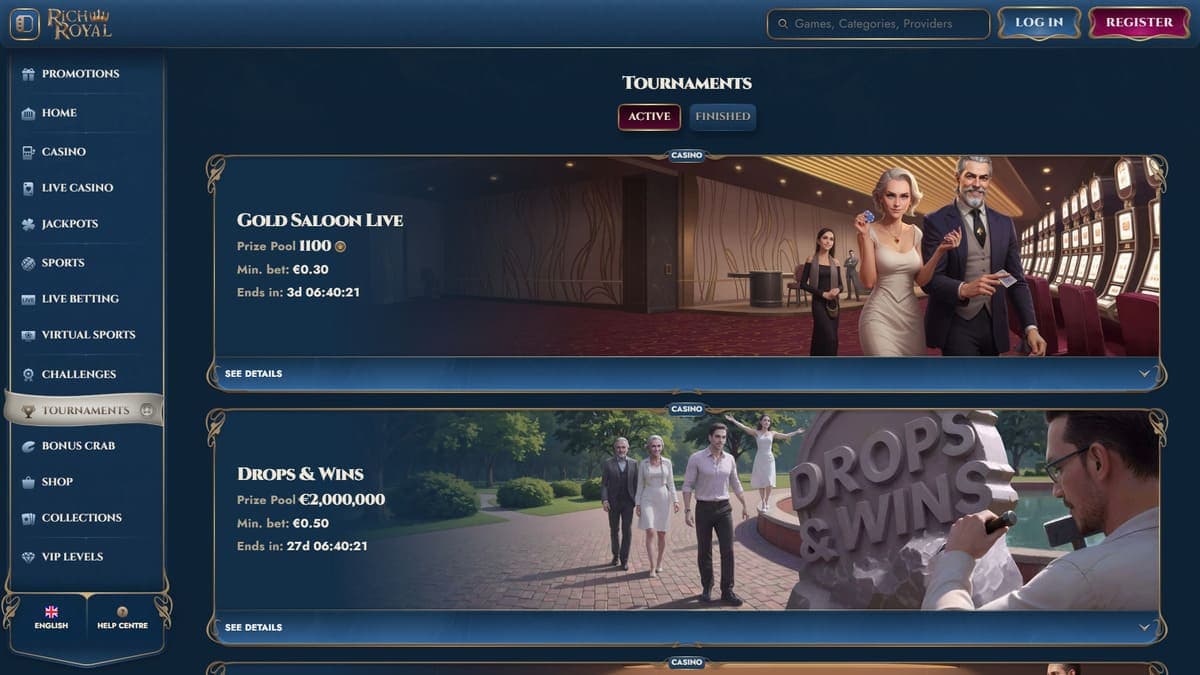Click the Min. bet: €0.30 text
Image resolution: width=1200 pixels, height=675 pixels.
click(x=283, y=270)
